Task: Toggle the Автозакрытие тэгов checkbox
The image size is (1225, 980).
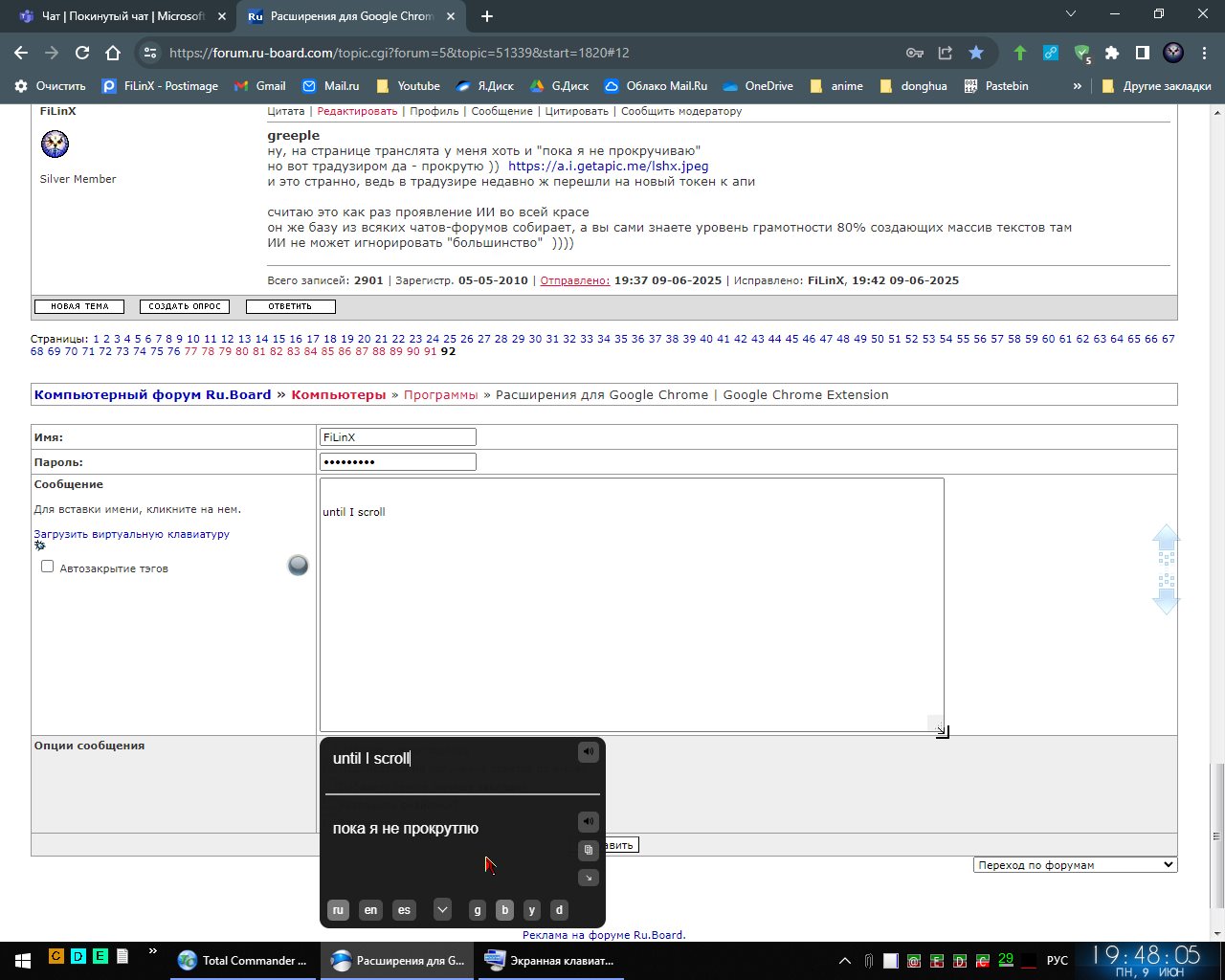Action: [47, 567]
